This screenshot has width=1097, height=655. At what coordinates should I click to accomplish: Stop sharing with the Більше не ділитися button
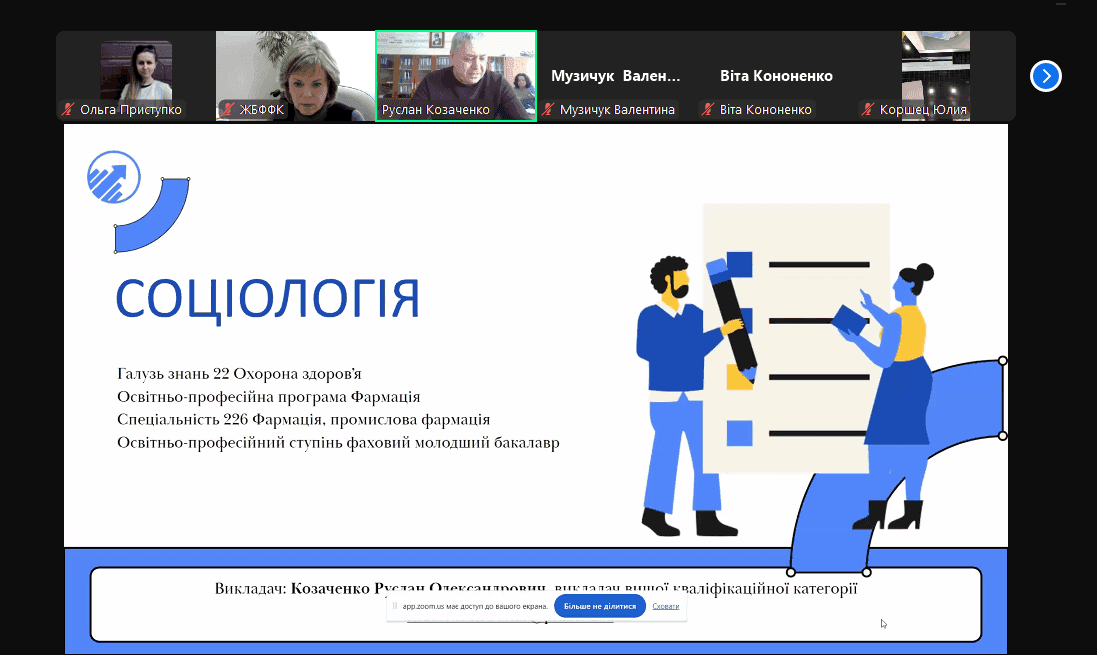pos(600,606)
